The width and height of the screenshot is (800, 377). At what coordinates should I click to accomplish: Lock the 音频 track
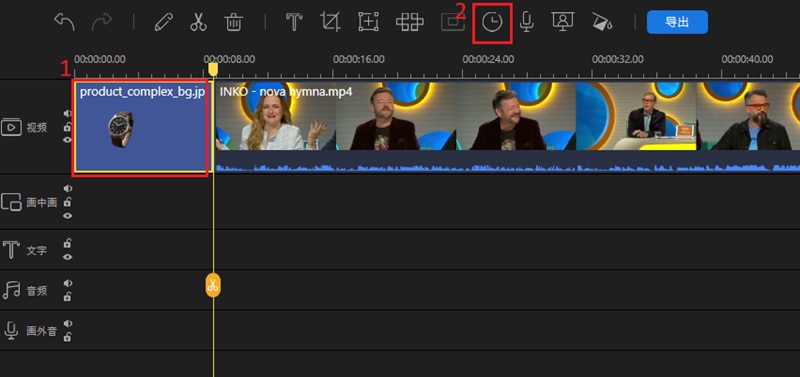(67, 296)
